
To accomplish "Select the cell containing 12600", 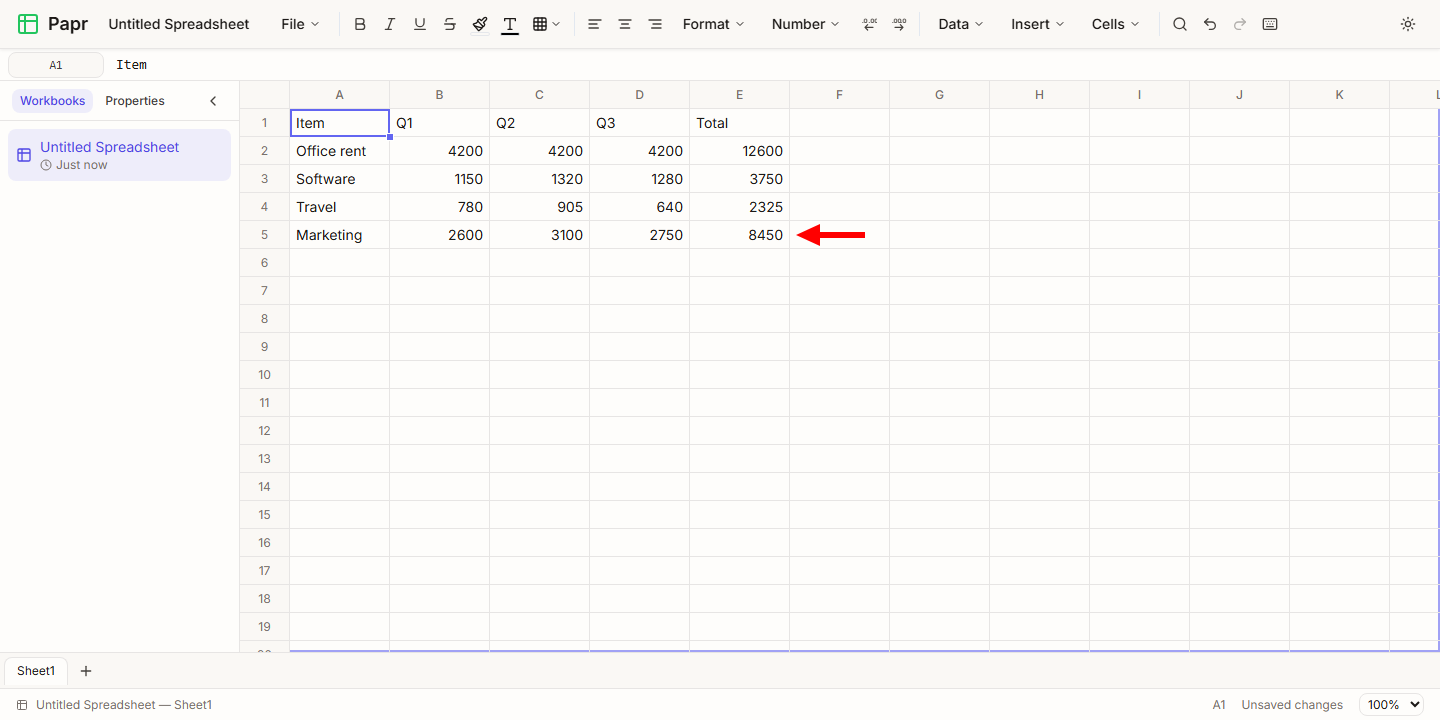I will click(740, 151).
